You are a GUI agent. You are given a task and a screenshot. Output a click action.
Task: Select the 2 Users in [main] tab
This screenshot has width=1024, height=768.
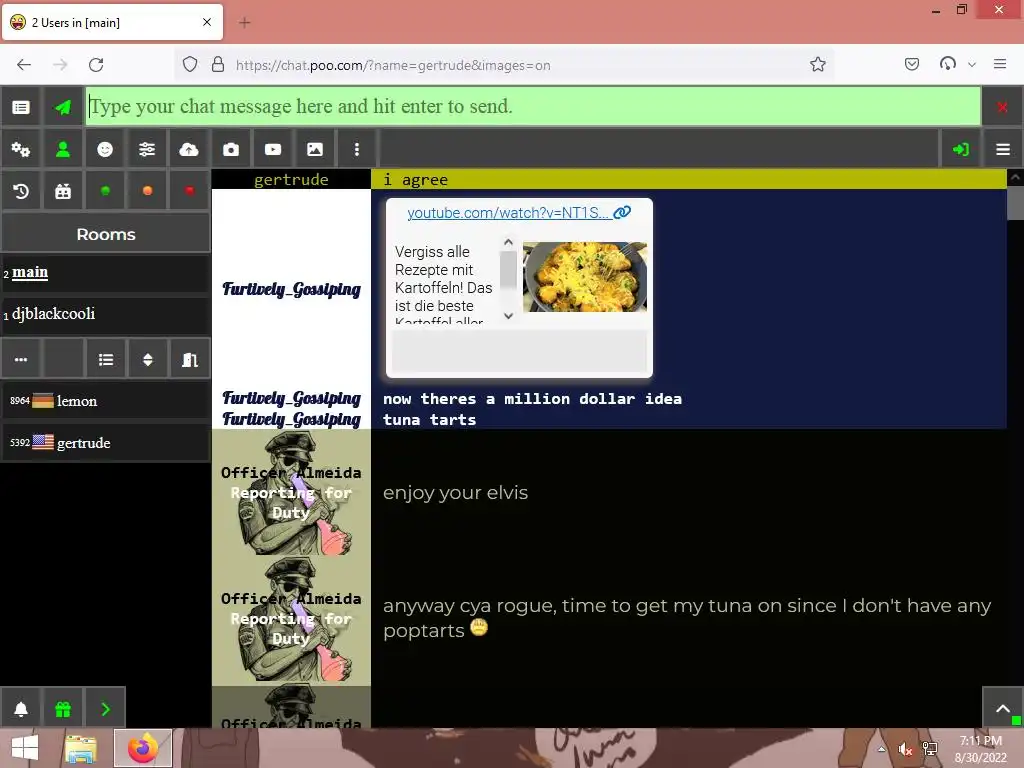(112, 23)
